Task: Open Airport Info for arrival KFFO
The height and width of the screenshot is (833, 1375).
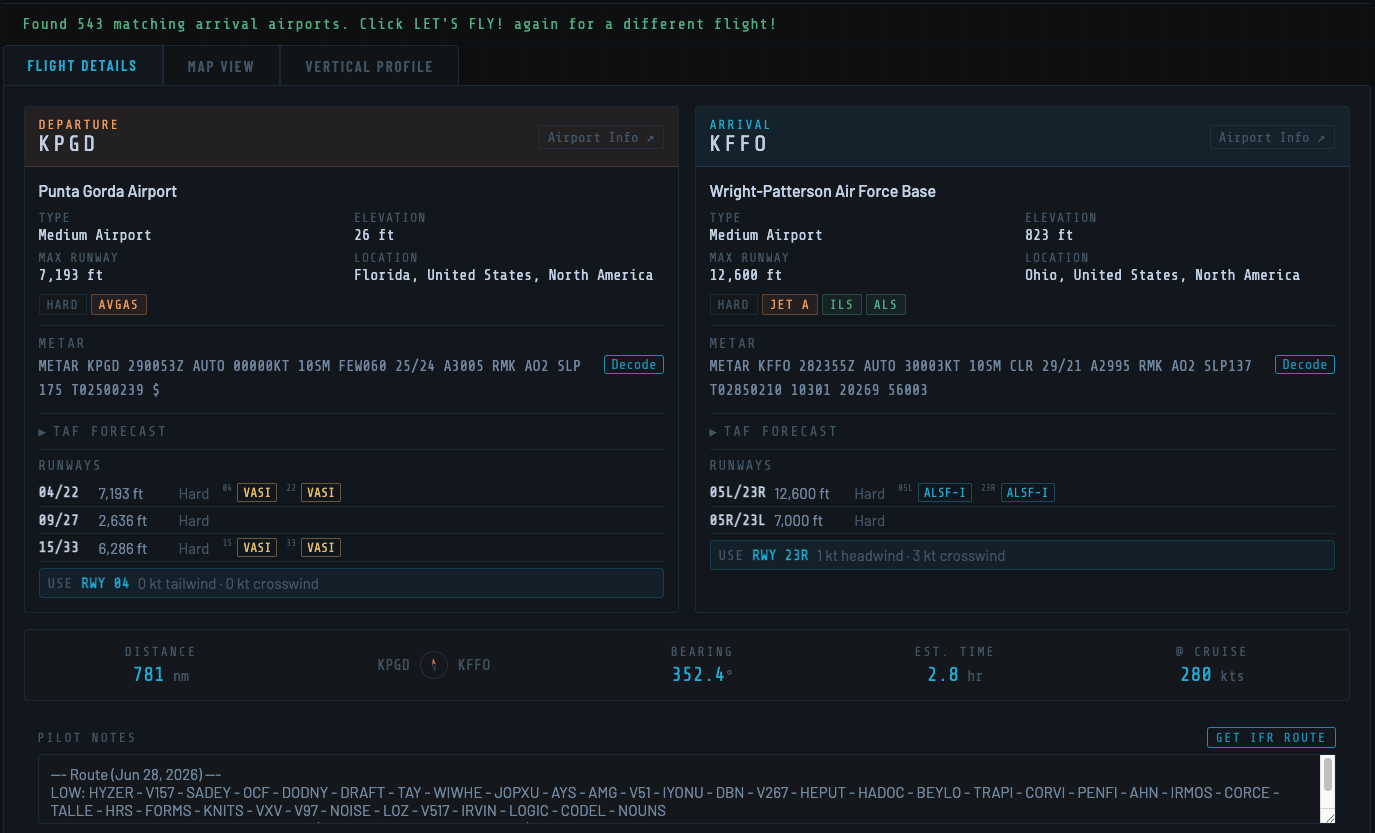Action: pyautogui.click(x=1272, y=138)
